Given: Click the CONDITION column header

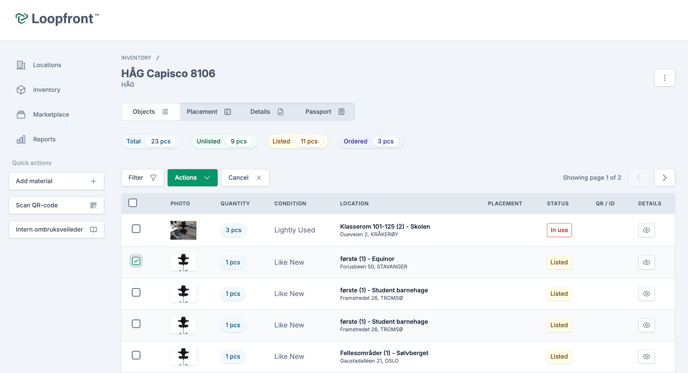Looking at the screenshot, I should (x=290, y=204).
